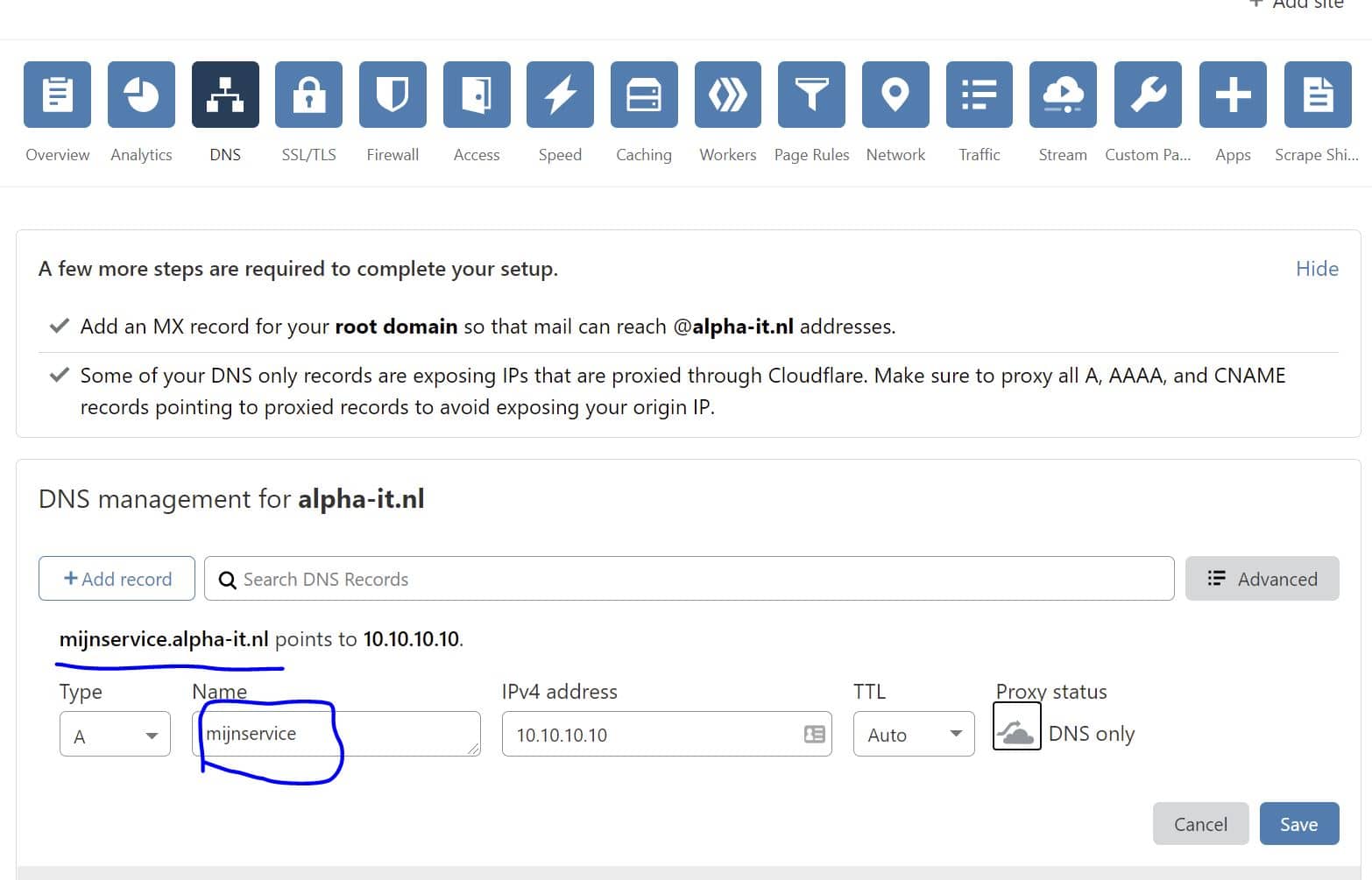This screenshot has height=880, width=1372.
Task: Cancel editing the DNS record
Action: 1200,824
